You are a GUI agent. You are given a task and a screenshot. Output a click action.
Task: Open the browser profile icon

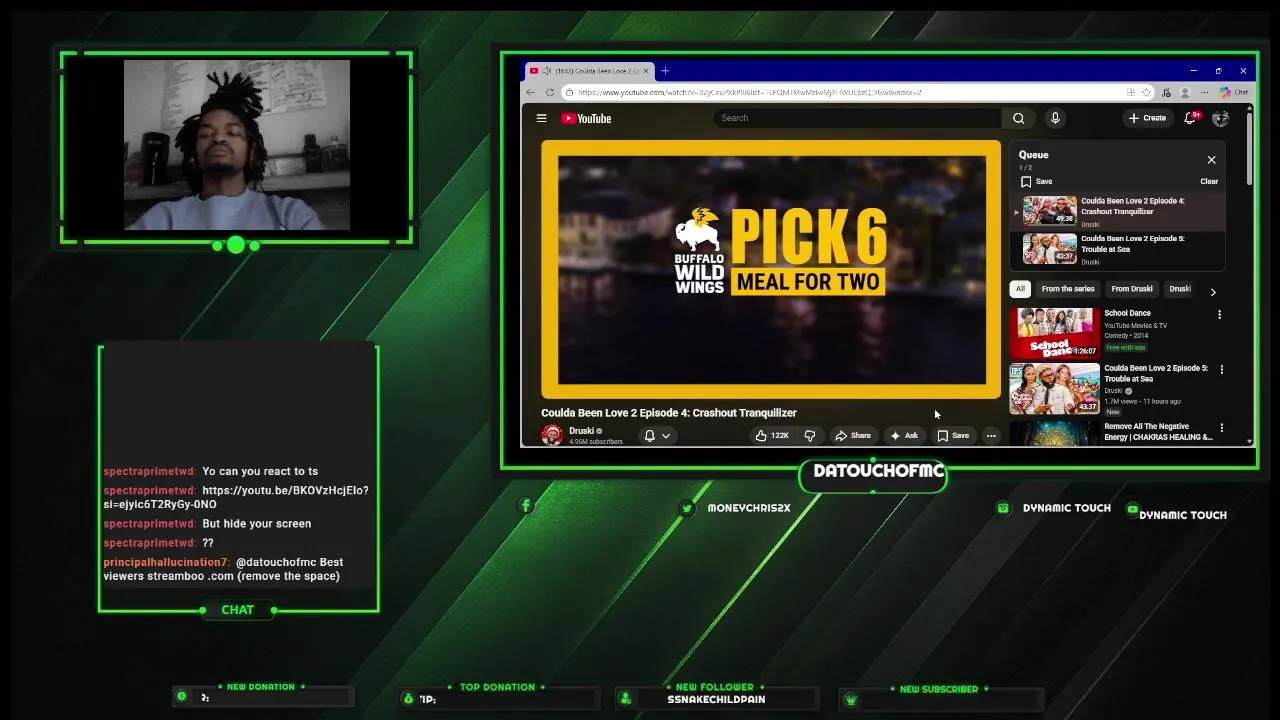pos(1185,92)
